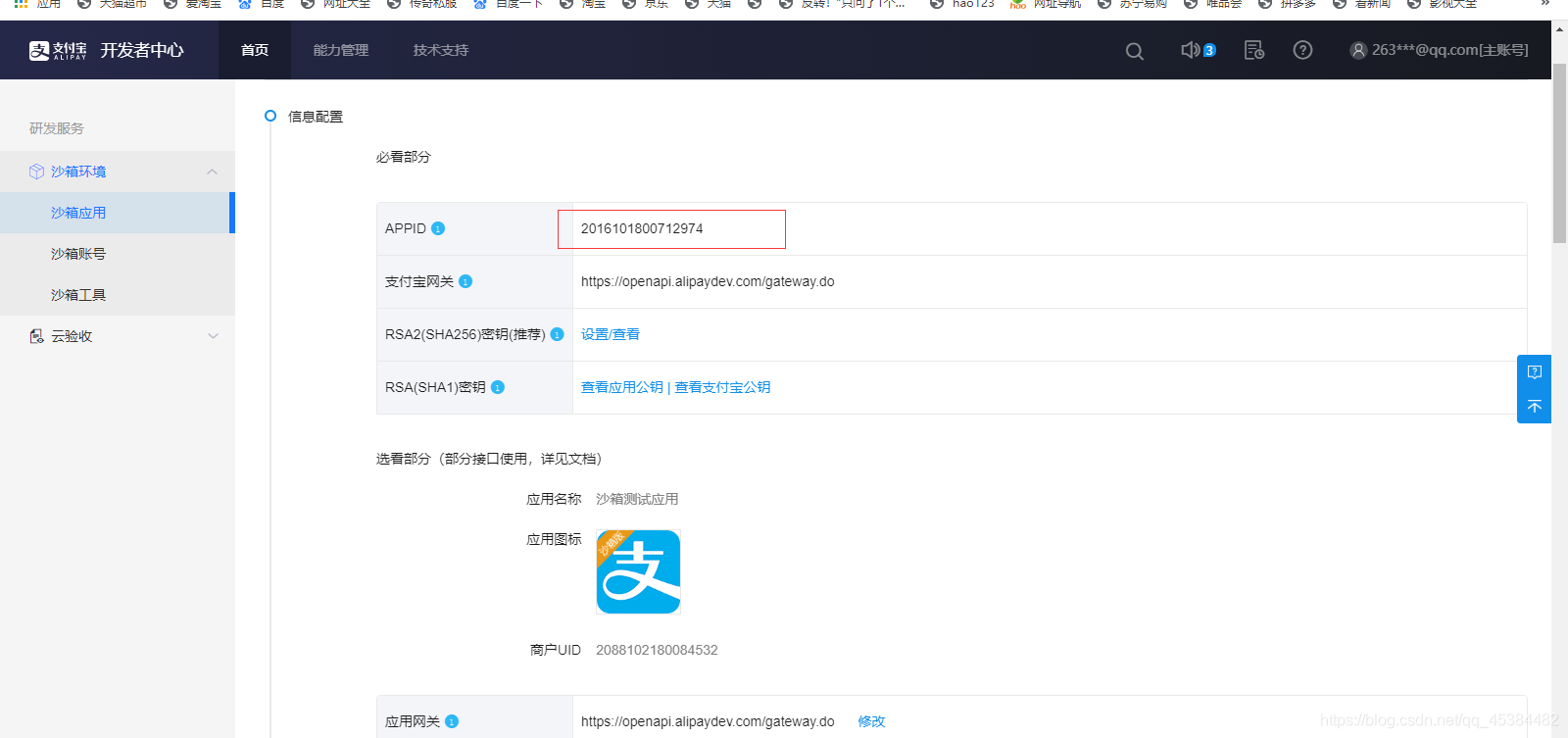Open the 沙箱环境 sidebar item
The width and height of the screenshot is (1568, 738).
pos(118,172)
